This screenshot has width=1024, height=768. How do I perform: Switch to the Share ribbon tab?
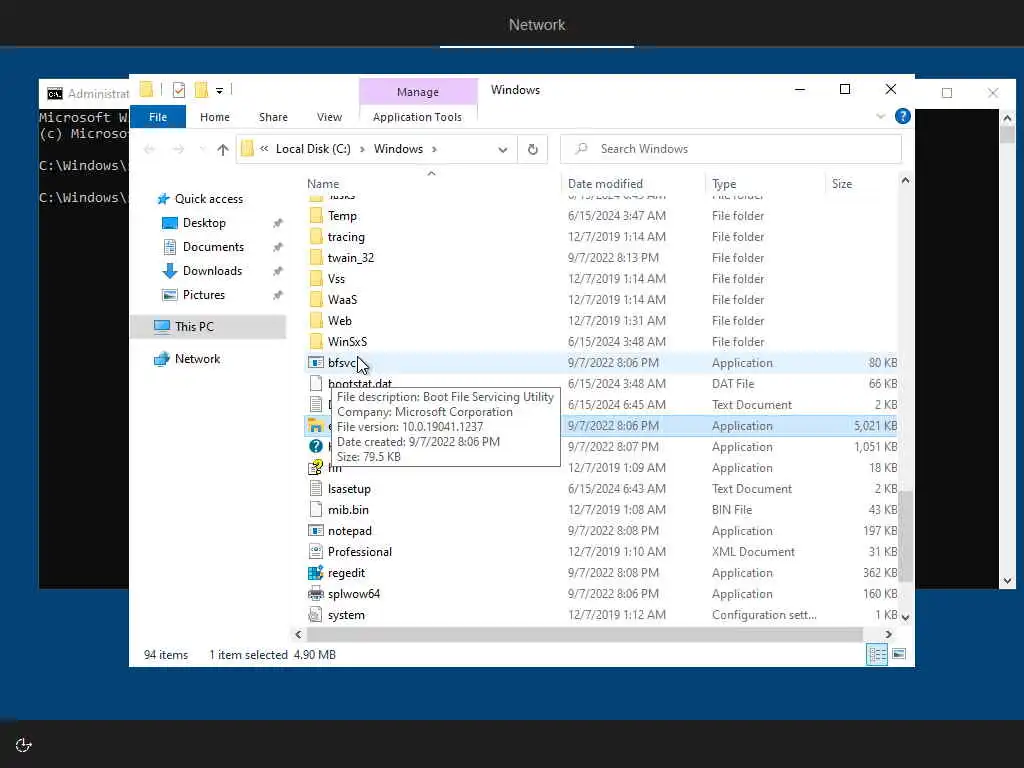pos(273,117)
